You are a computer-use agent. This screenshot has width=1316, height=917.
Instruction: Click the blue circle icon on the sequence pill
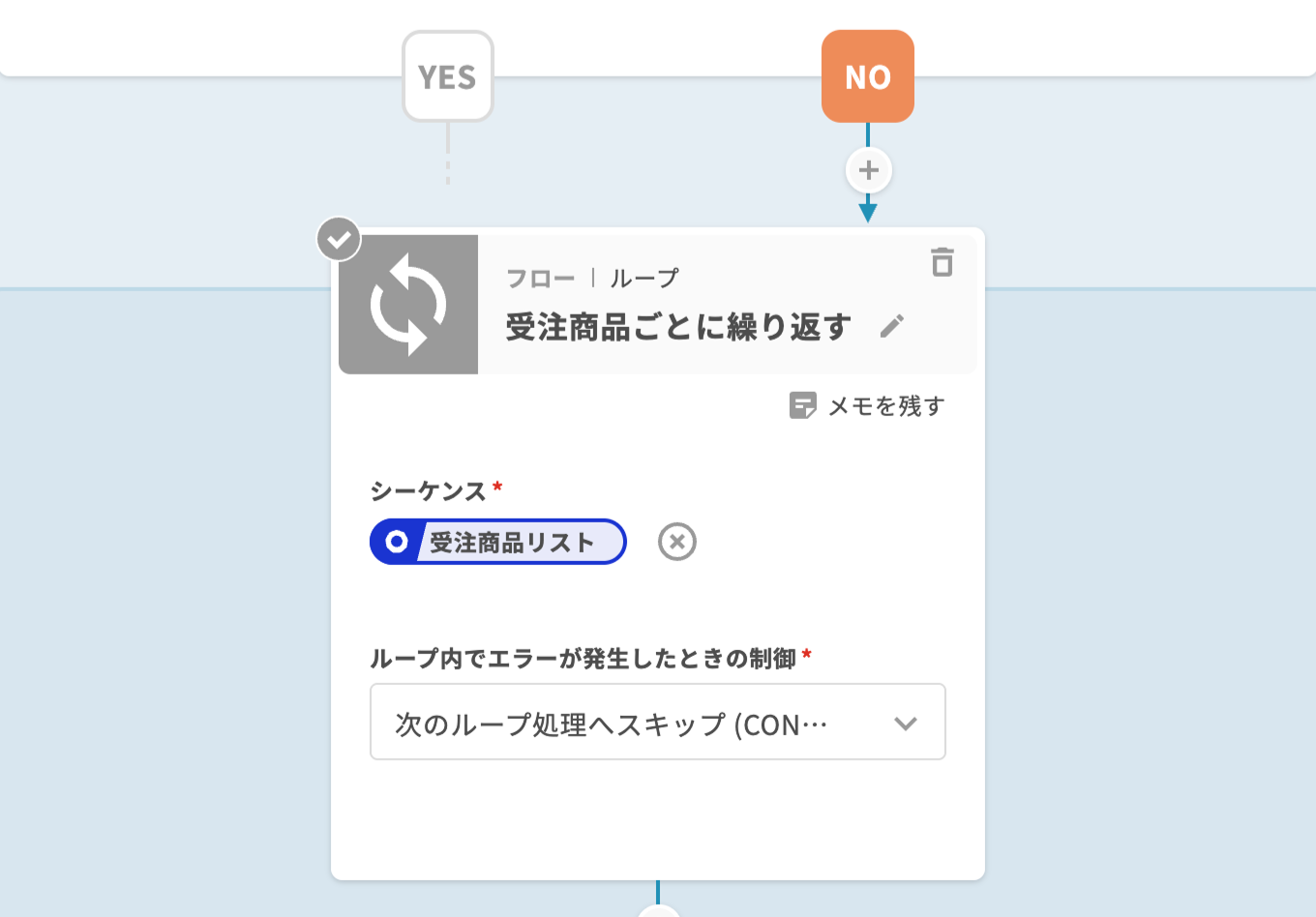pos(396,542)
